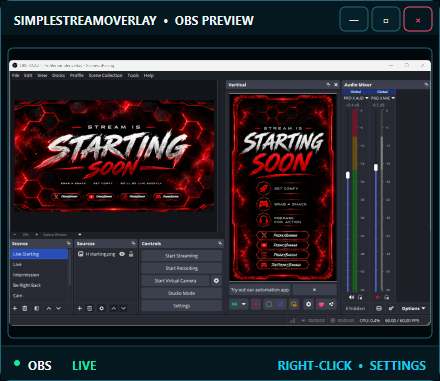The image size is (440, 381).
Task: Pop out the Scenes dock
Action: (x=69, y=243)
